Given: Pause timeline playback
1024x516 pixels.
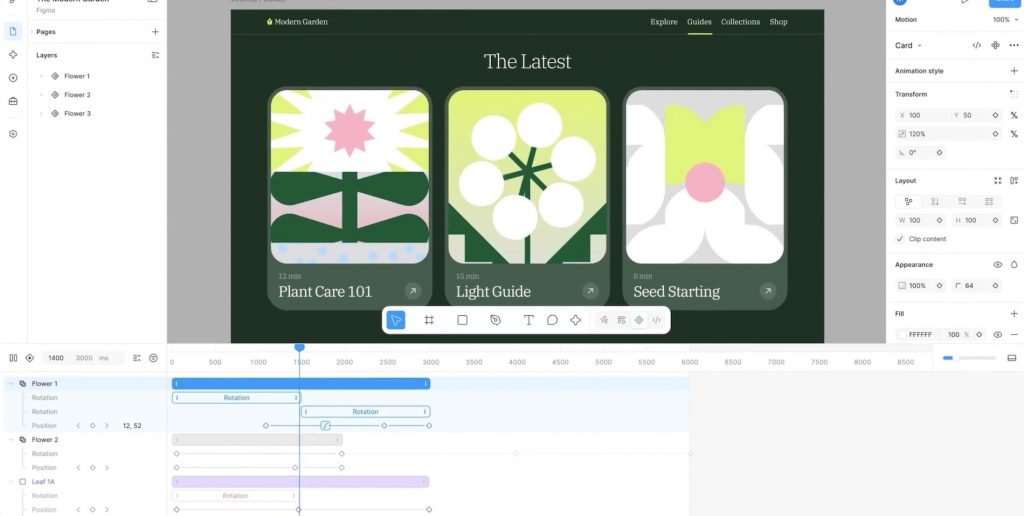Looking at the screenshot, I should 13,358.
